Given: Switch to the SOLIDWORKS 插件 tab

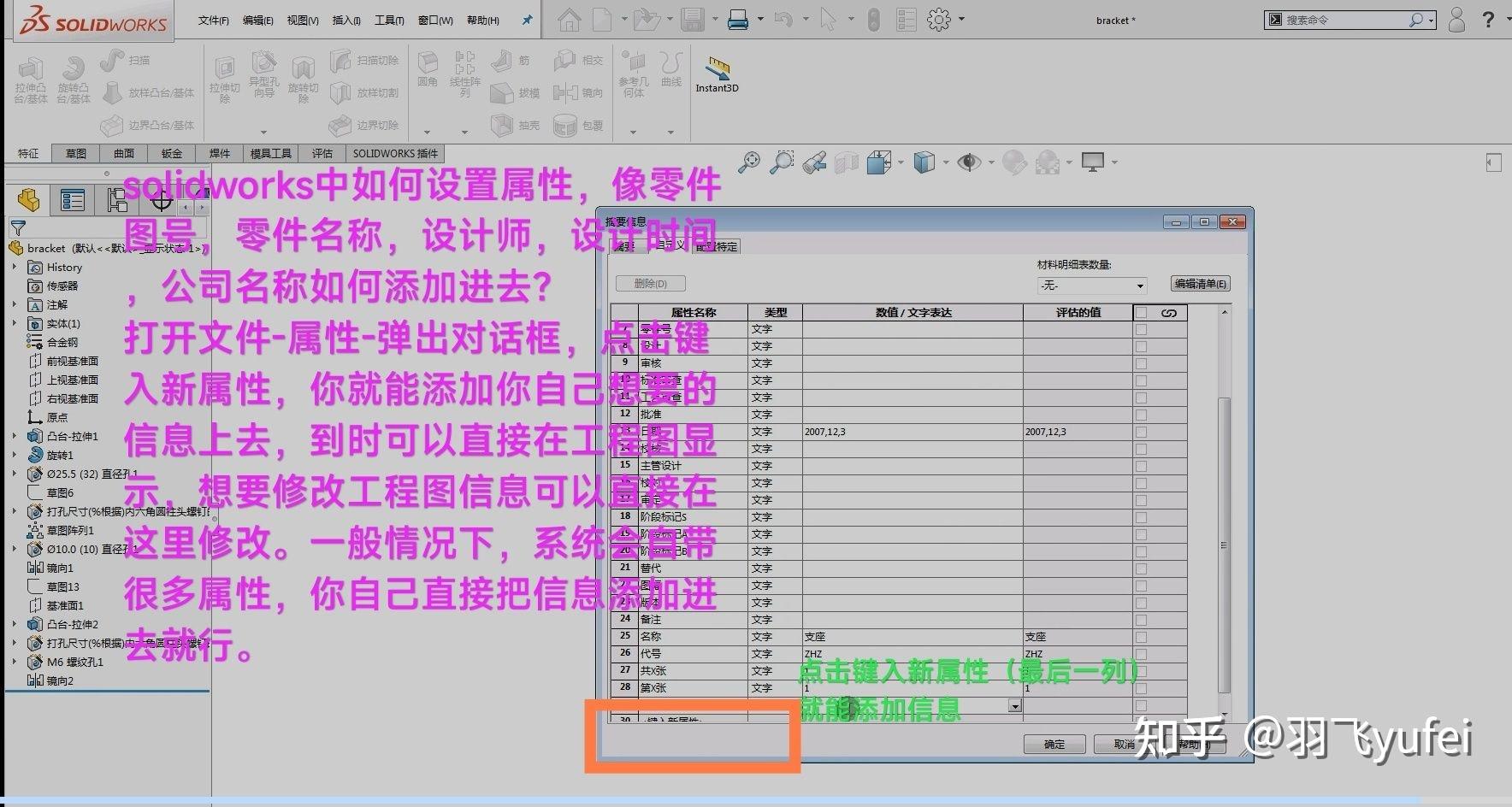Looking at the screenshot, I should pyautogui.click(x=395, y=153).
